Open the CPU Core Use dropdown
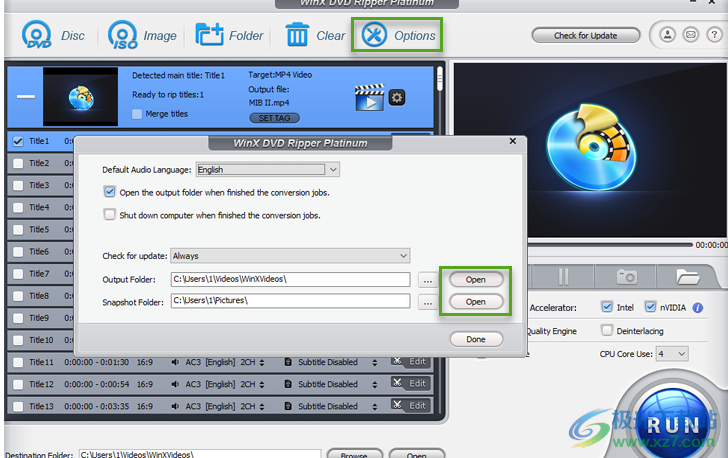The width and height of the screenshot is (728, 458). coord(672,354)
